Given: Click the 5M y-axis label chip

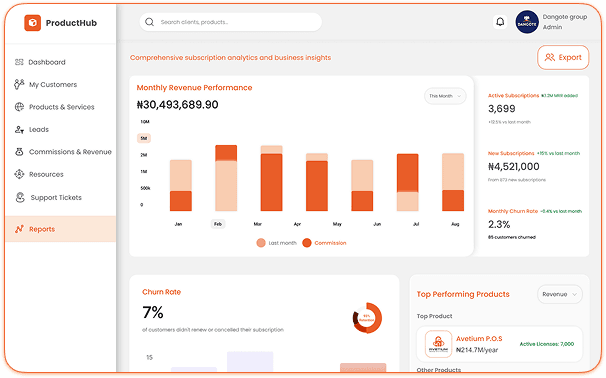Looking at the screenshot, I should pos(144,138).
